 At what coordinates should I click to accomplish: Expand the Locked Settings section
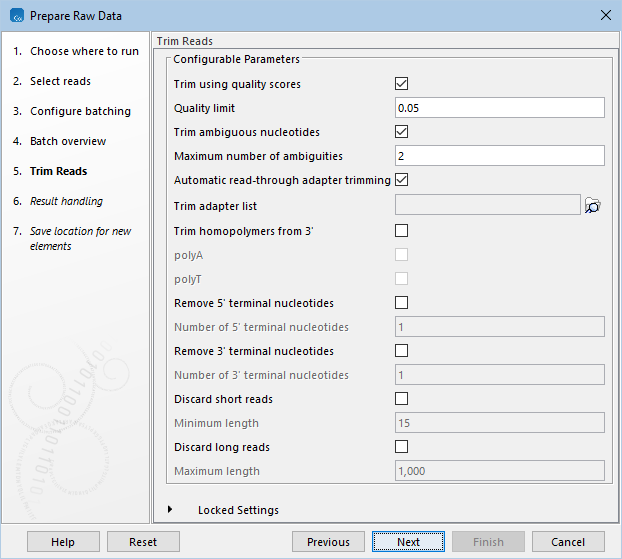pos(171,510)
